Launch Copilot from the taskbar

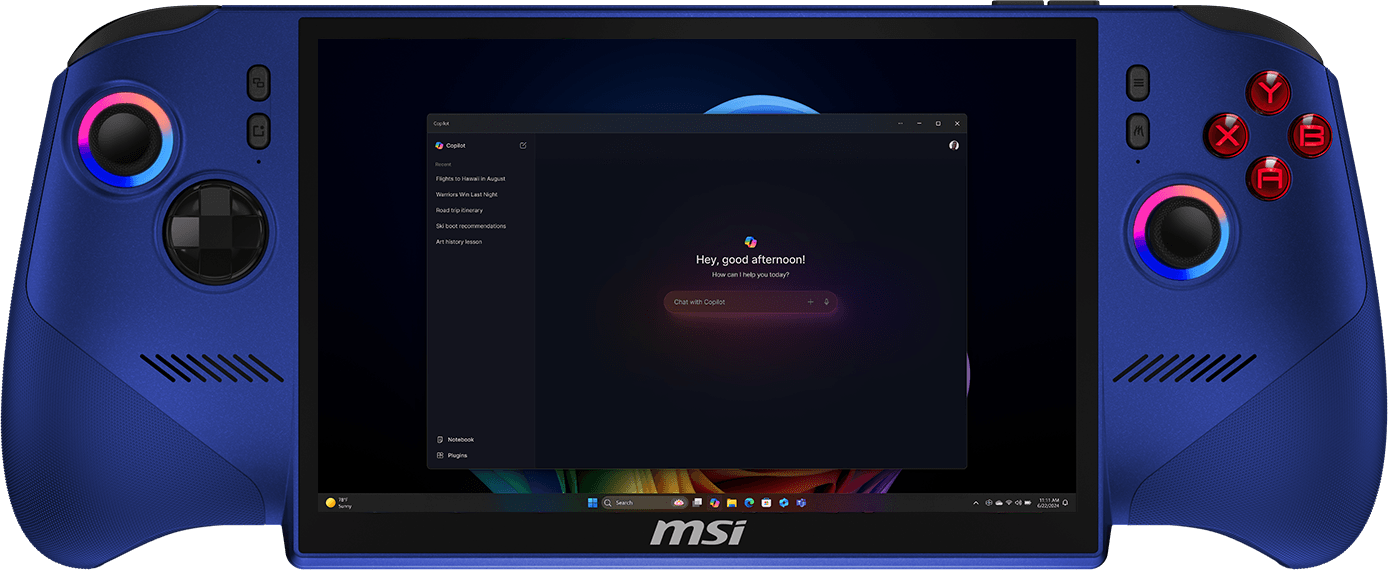[x=714, y=502]
